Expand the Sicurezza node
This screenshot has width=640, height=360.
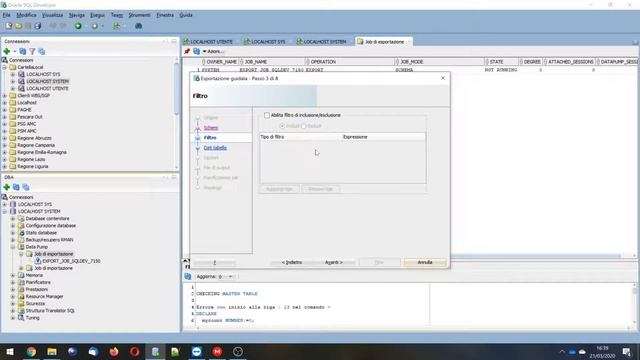point(13,304)
